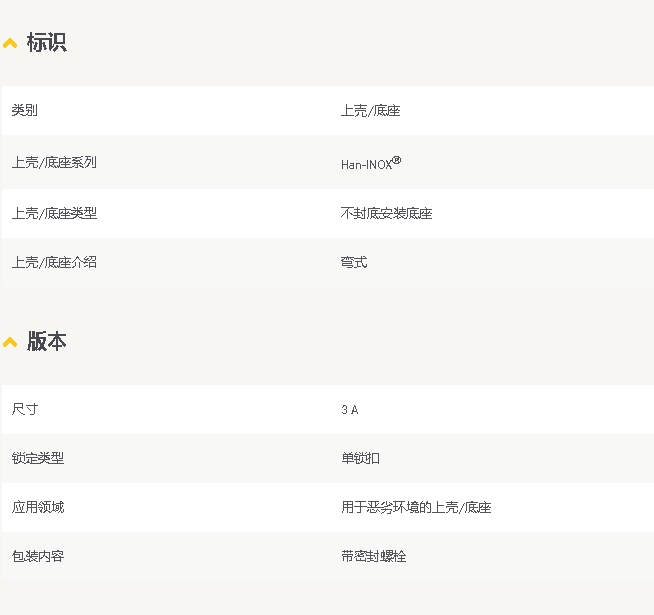654x615 pixels.
Task: Click the 带密封螺栓 value
Action: [373, 556]
